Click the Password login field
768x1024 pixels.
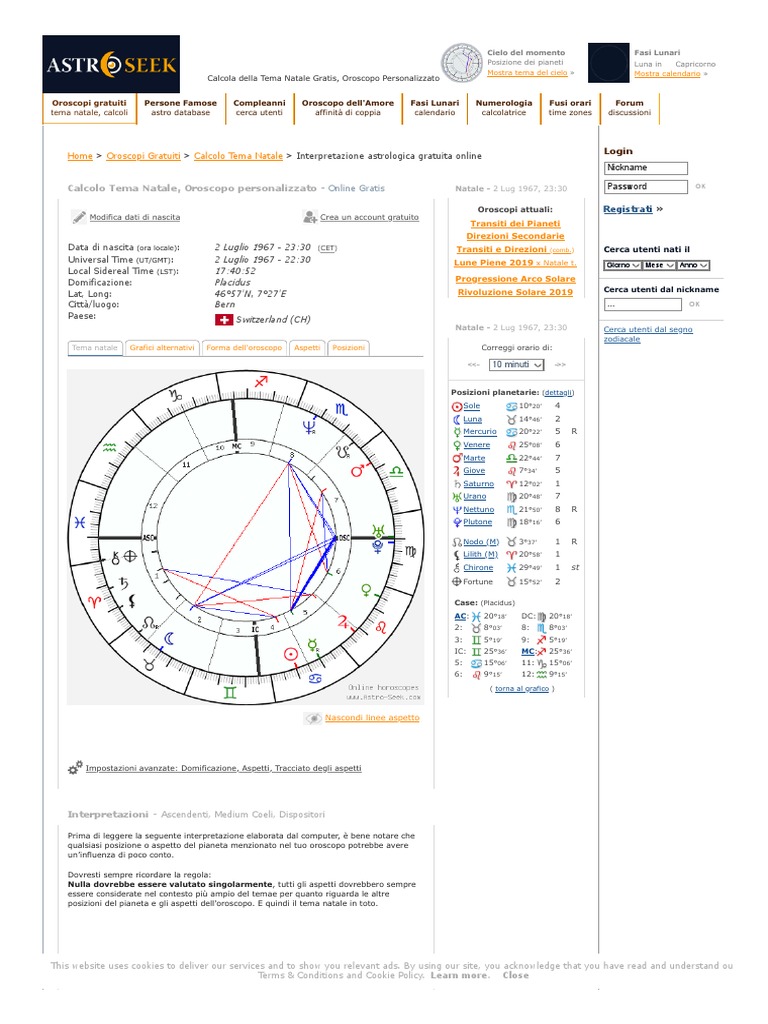[645, 187]
